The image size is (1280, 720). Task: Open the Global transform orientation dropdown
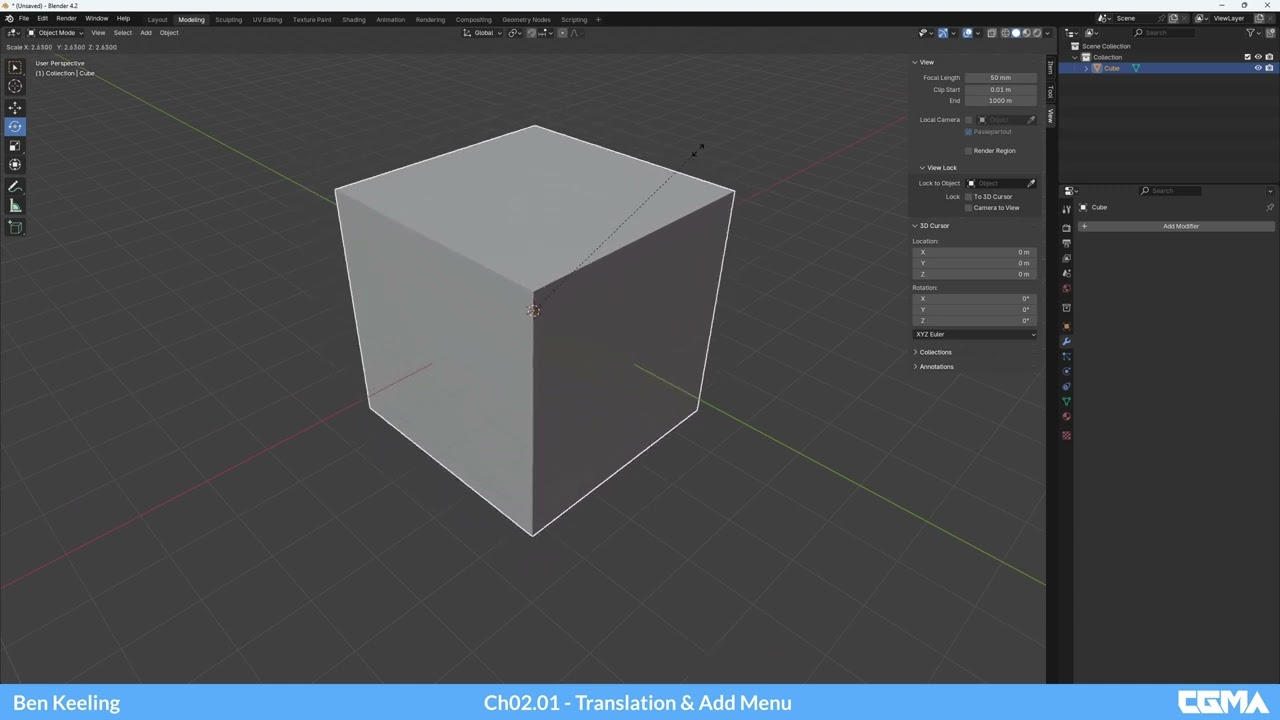pyautogui.click(x=482, y=33)
